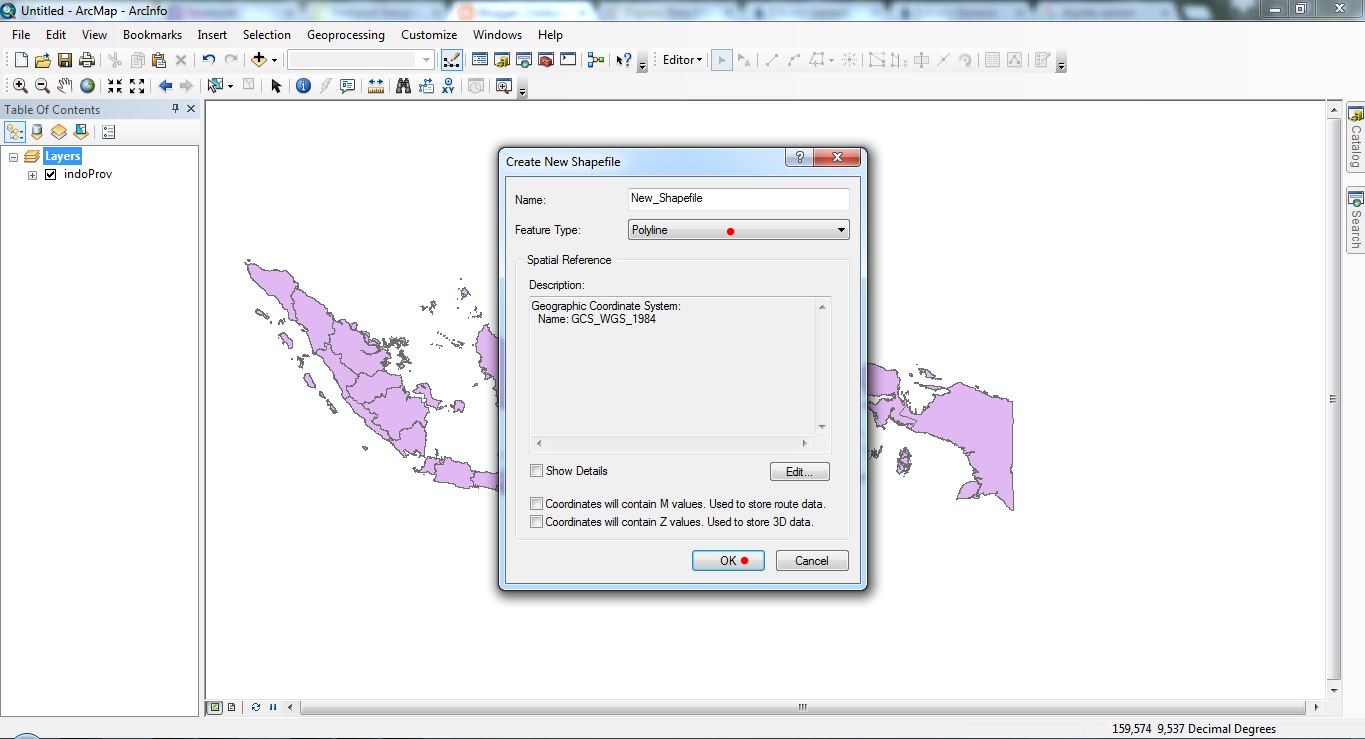
Task: Zoom to Full Extent of the map
Action: (x=87, y=86)
